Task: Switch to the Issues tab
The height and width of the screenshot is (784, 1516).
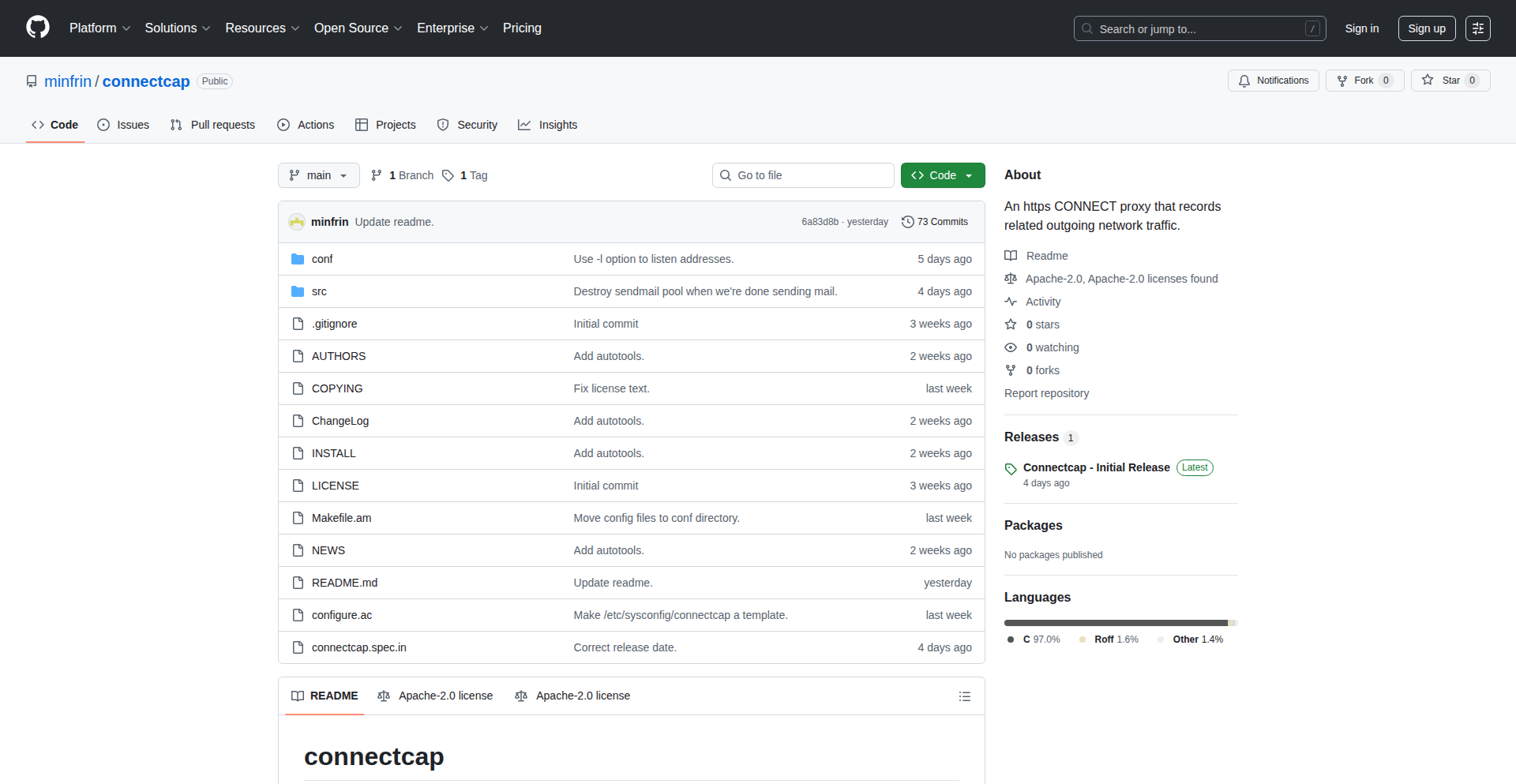Action: pos(123,125)
